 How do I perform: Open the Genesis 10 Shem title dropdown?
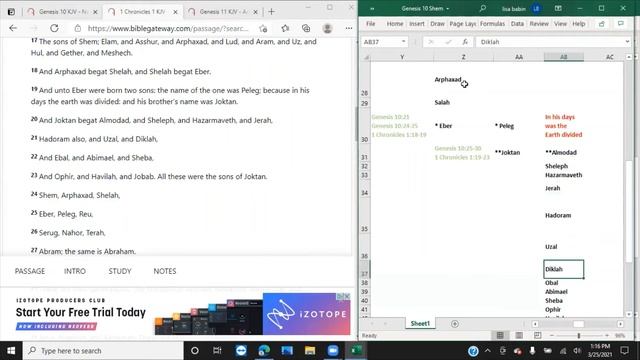(x=448, y=8)
